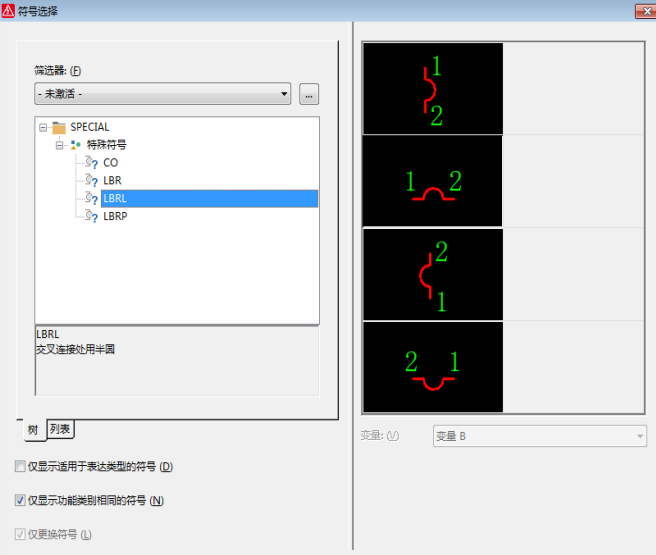Click the 特殊符号 category icon
Screen dimensions: 656x555
click(75, 145)
